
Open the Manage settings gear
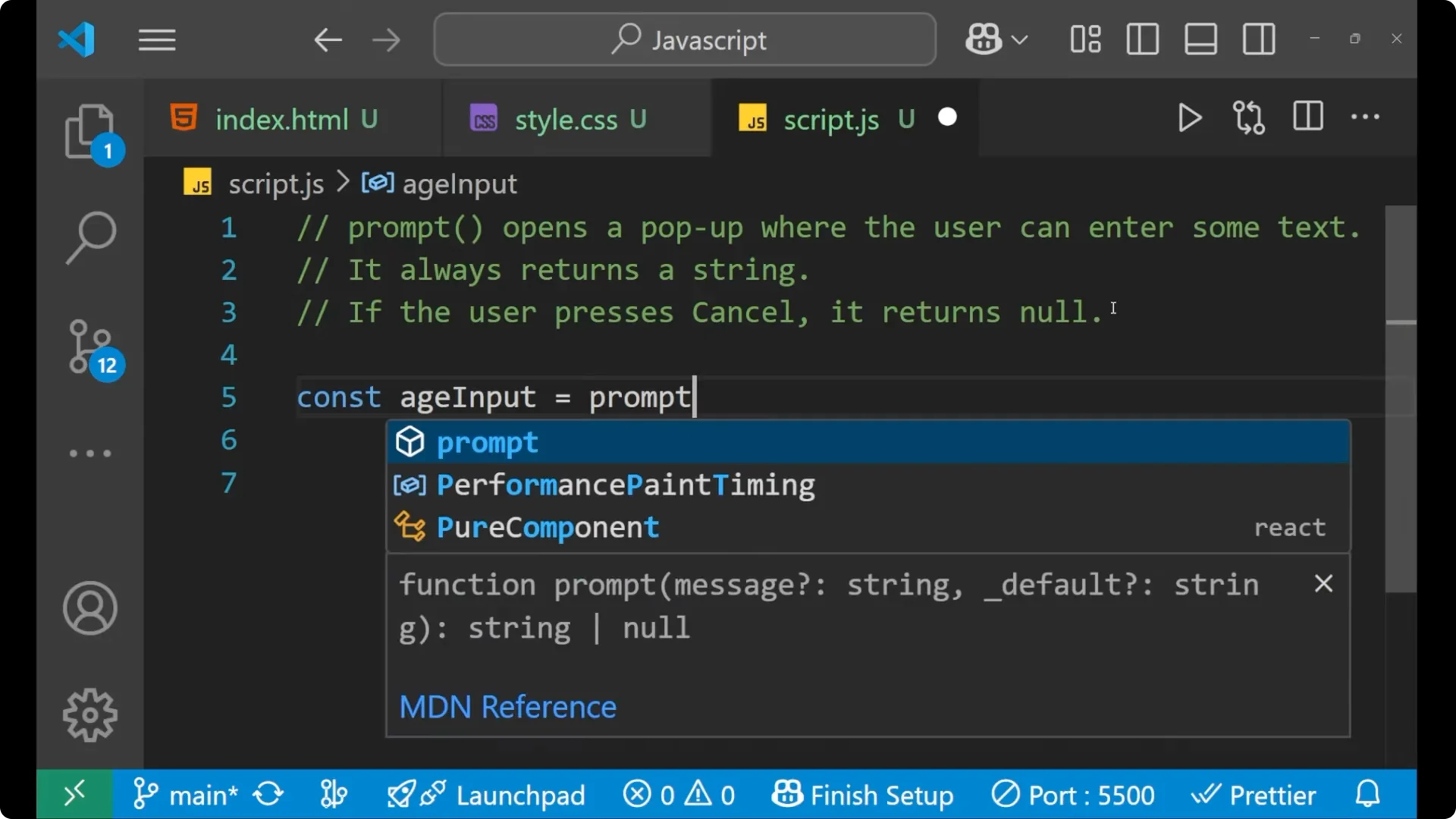pos(90,714)
